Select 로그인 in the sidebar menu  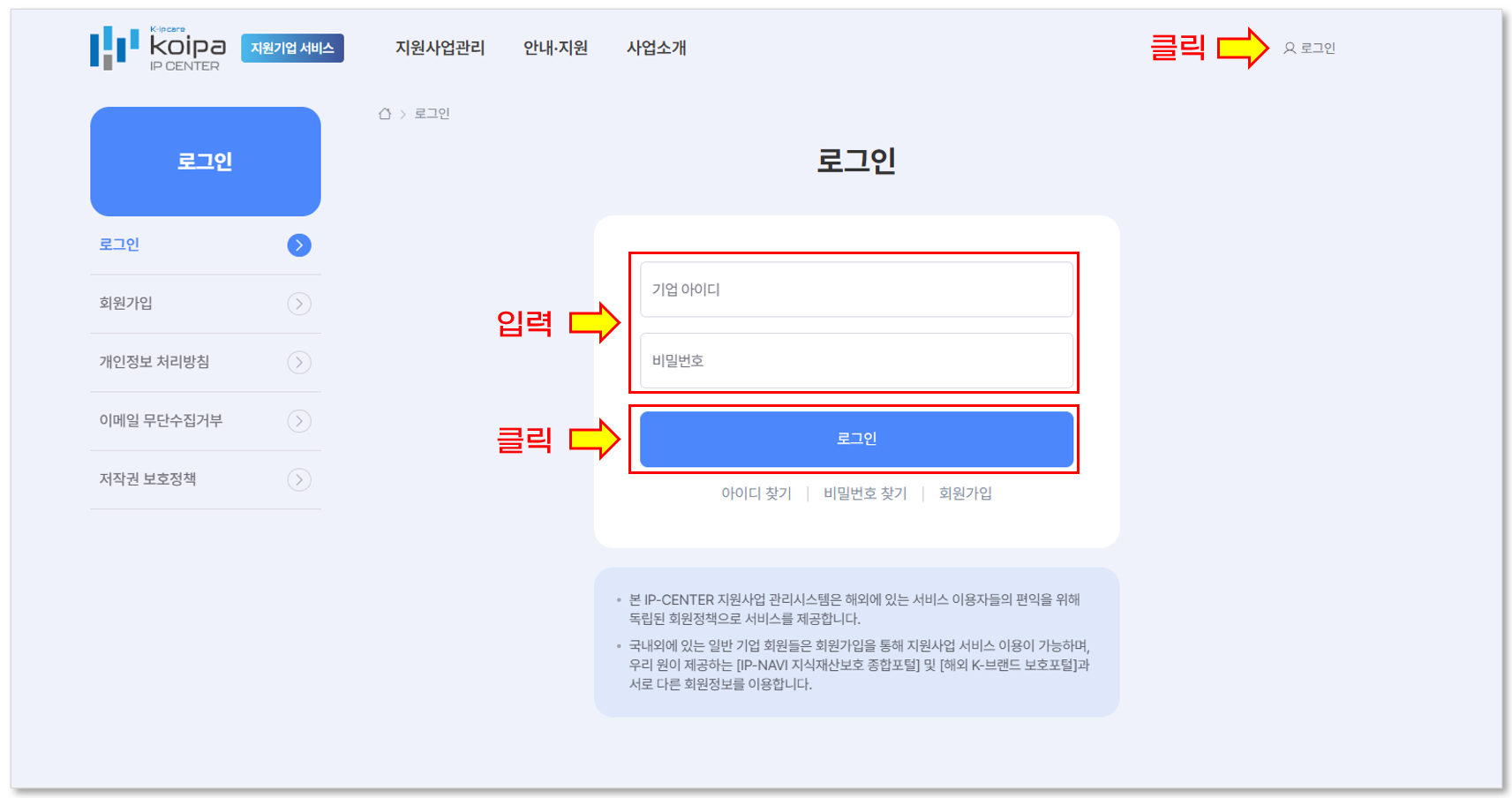tap(205, 245)
